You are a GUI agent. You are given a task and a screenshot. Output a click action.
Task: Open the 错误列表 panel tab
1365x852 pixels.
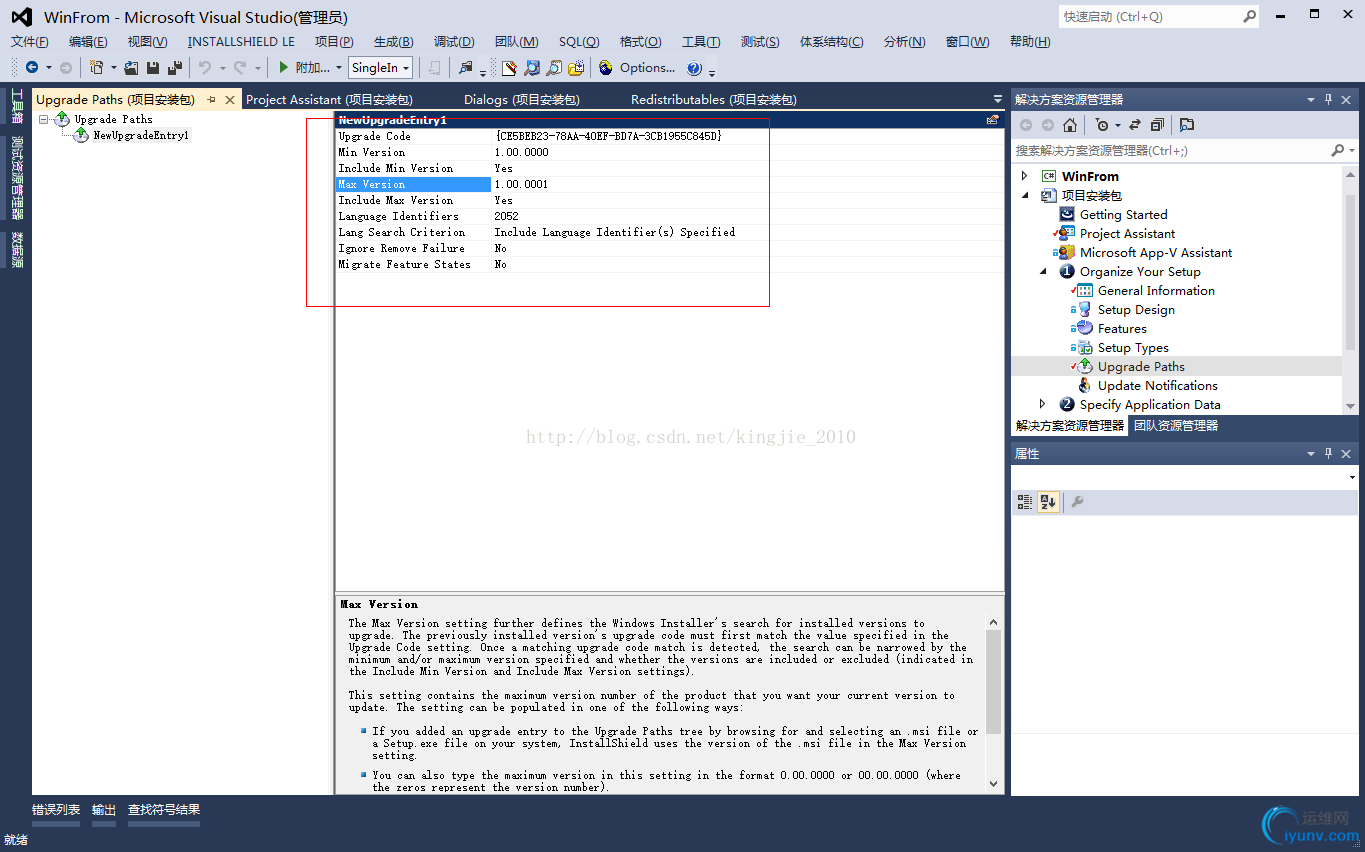tap(56, 810)
